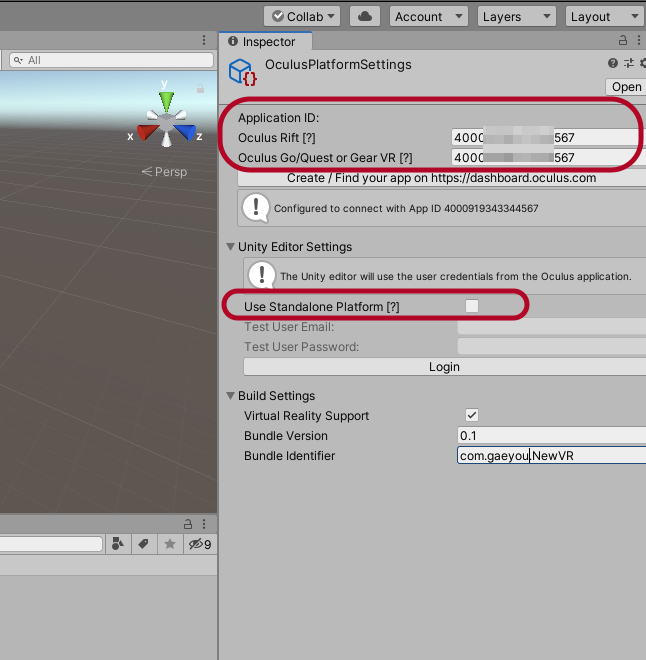
Task: Open Scene view three-dot menu
Action: [204, 40]
